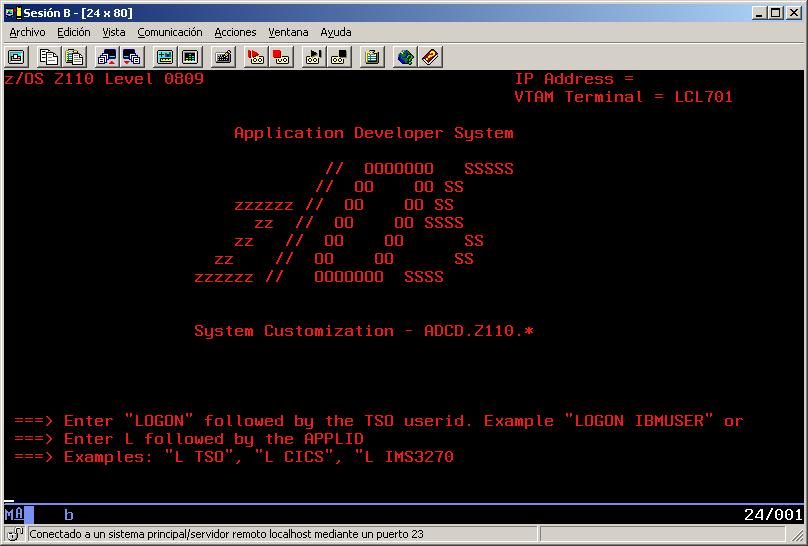
Task: Click the 'L IMS3270' example text
Action: pos(404,457)
